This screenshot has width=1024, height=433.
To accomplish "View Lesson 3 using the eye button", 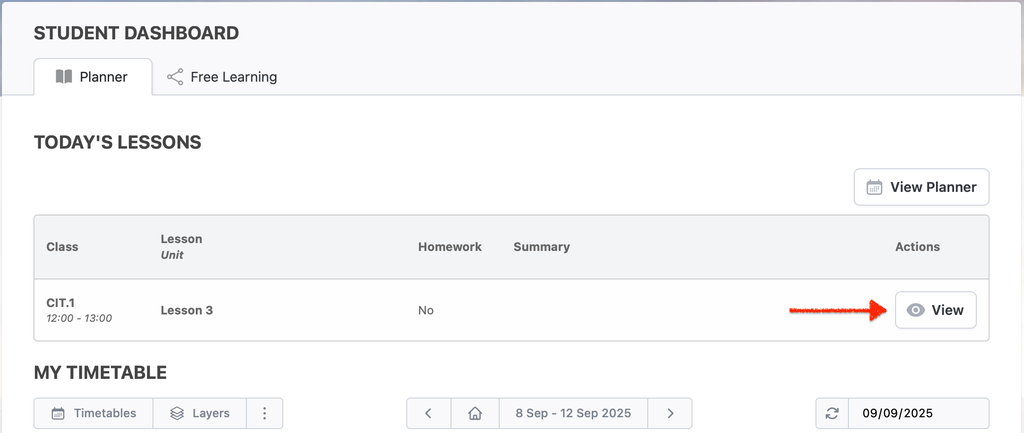I will 935,310.
